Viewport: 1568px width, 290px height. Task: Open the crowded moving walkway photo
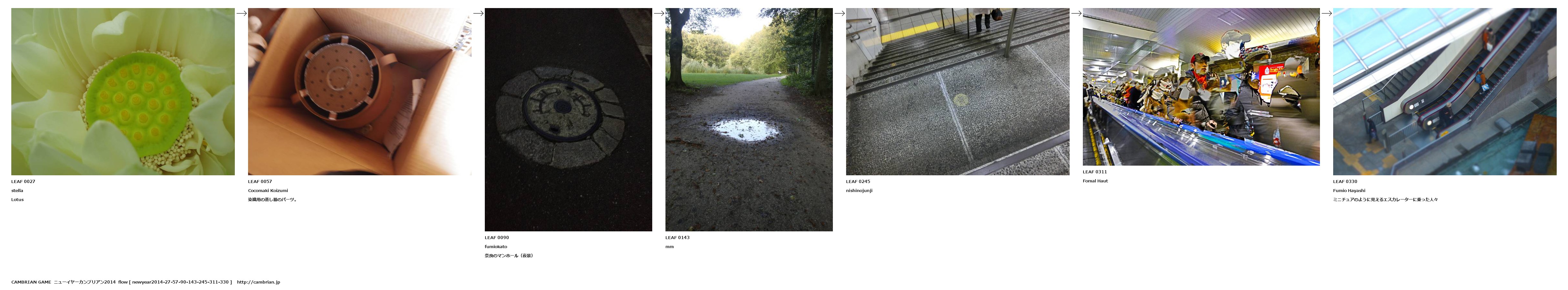(1201, 87)
